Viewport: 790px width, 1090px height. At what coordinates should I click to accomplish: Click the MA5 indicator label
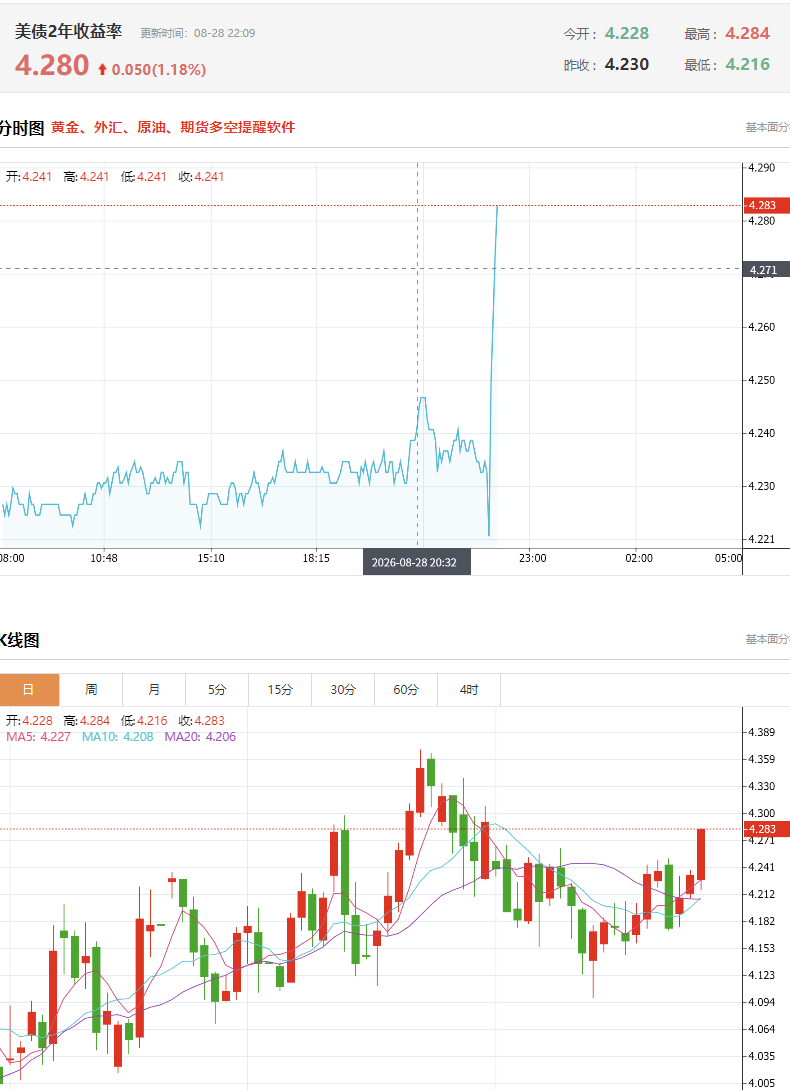pos(38,737)
